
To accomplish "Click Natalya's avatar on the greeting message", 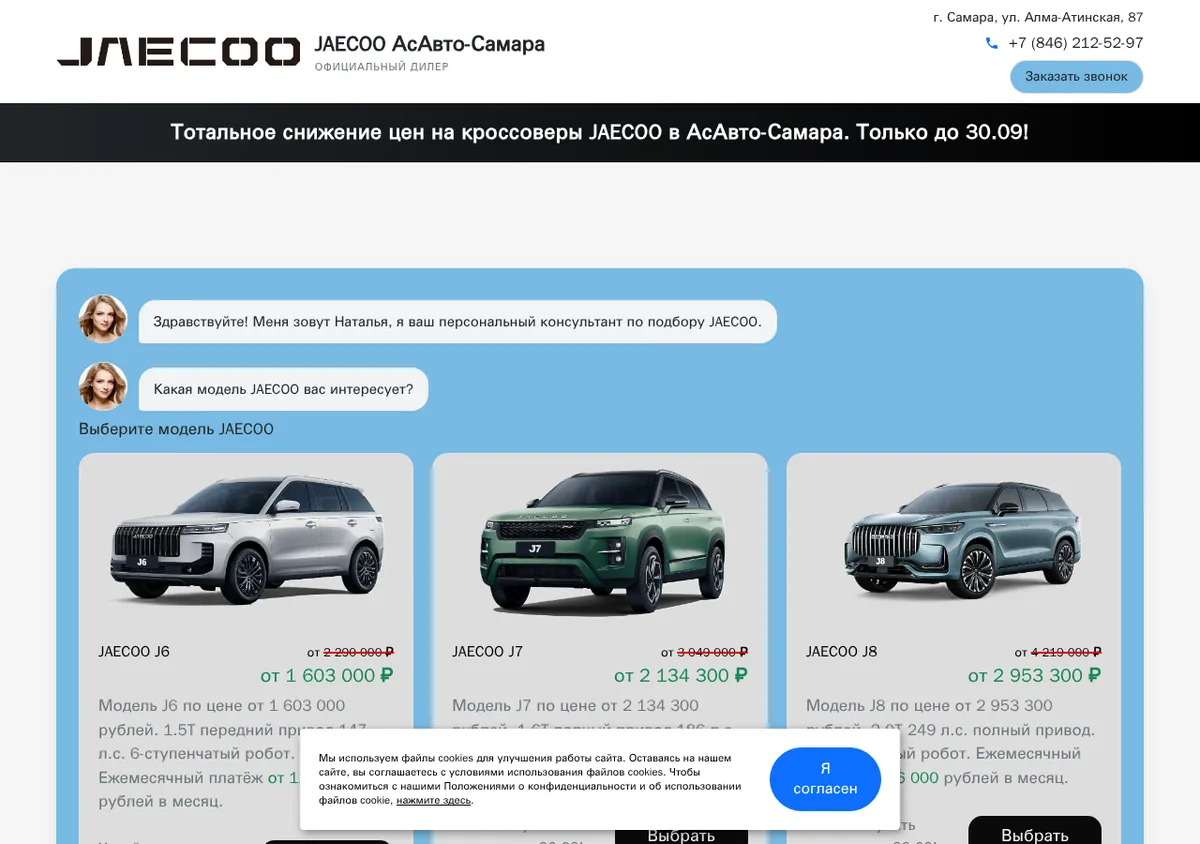I will 103,319.
